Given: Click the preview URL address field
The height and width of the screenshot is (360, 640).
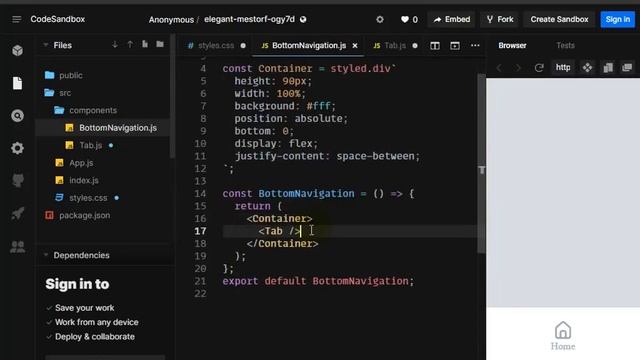Looking at the screenshot, I should [x=563, y=67].
